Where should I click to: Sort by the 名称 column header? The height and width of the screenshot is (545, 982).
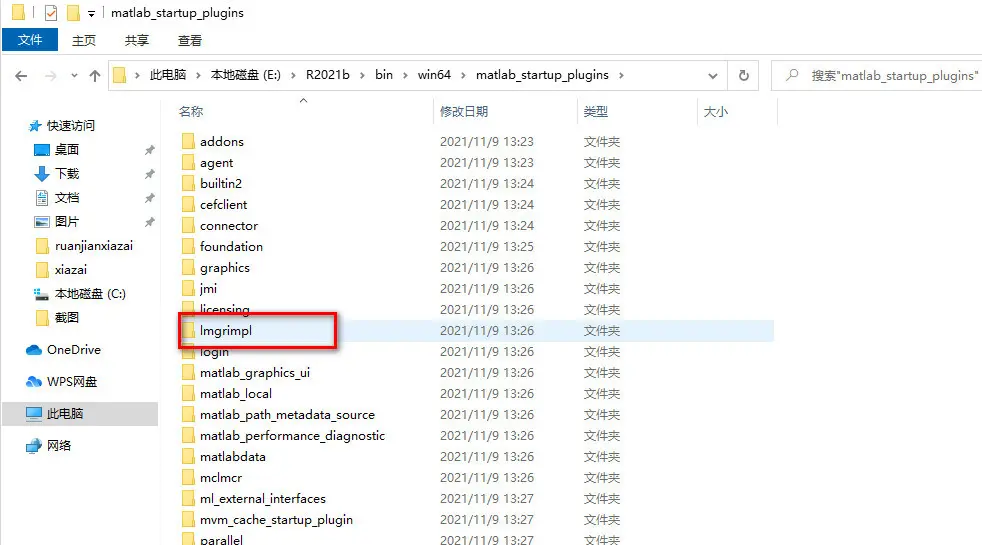[191, 112]
